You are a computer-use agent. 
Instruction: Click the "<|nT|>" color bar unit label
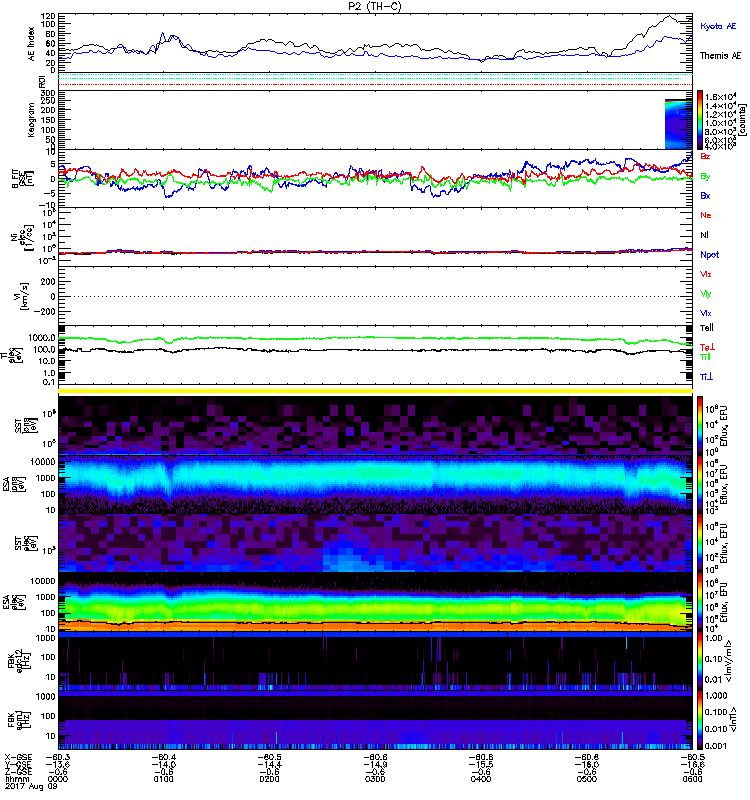(733, 720)
